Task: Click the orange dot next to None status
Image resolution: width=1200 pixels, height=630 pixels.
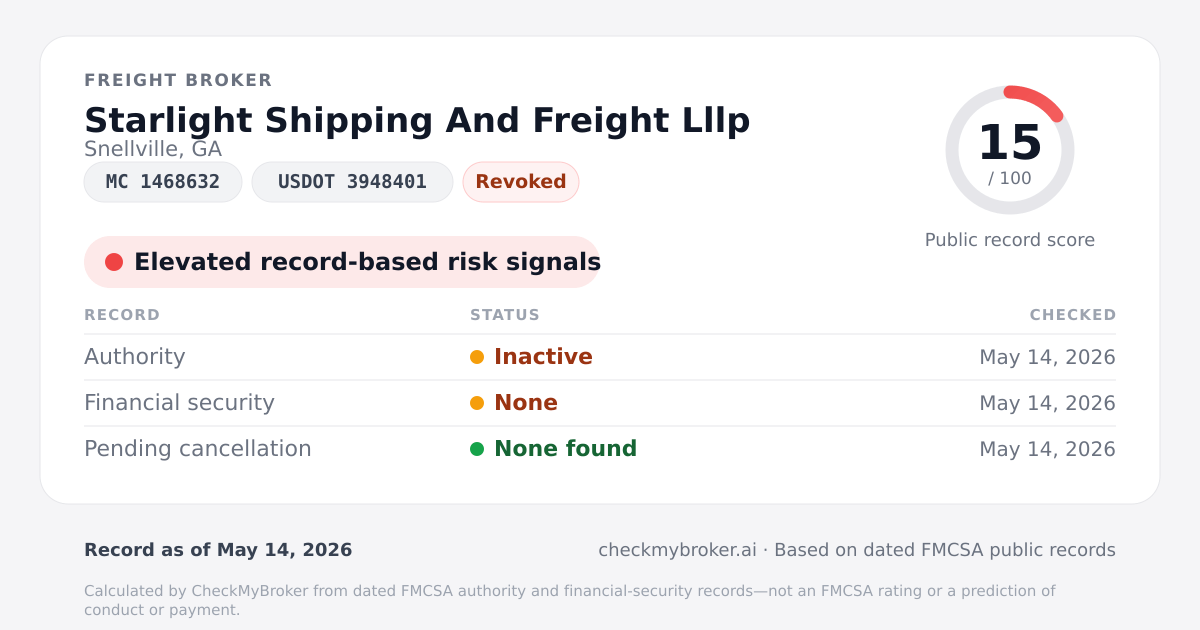Action: pyautogui.click(x=477, y=403)
